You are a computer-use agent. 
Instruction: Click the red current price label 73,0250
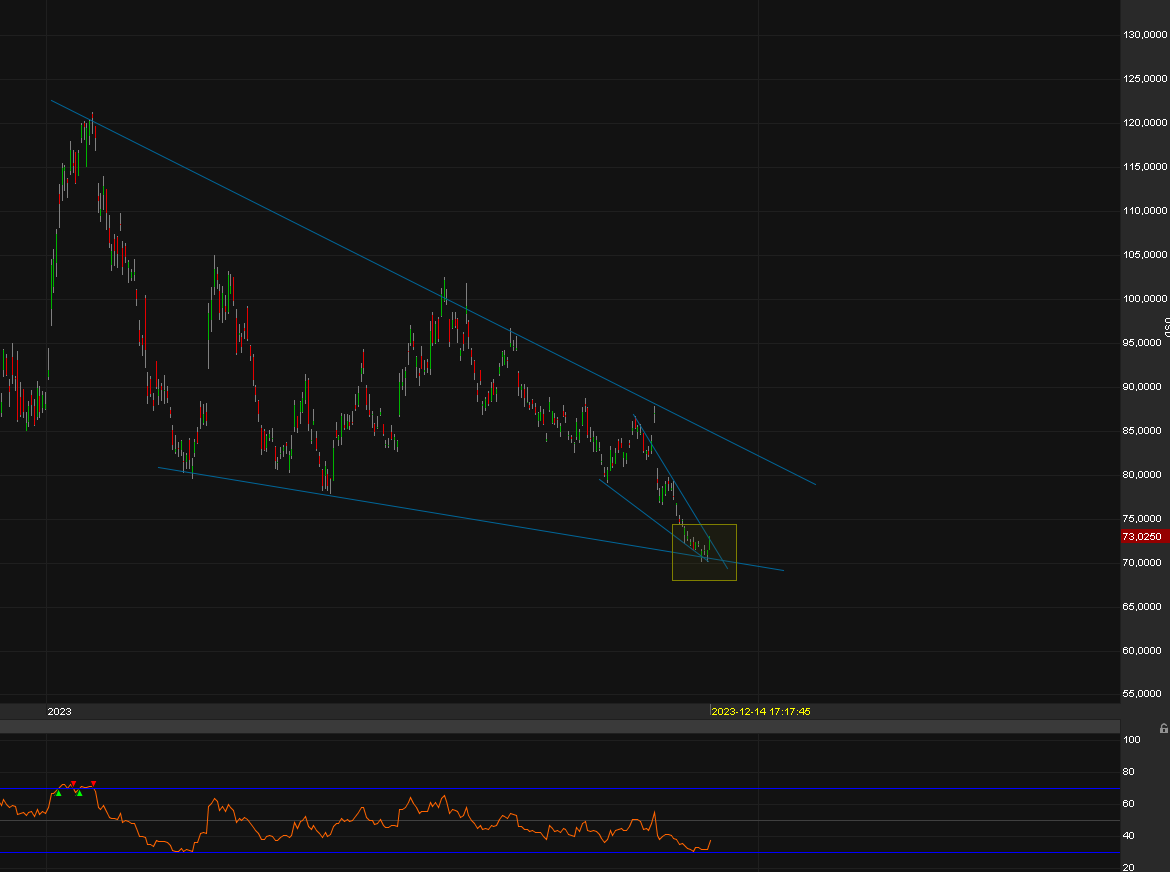pos(1143,536)
